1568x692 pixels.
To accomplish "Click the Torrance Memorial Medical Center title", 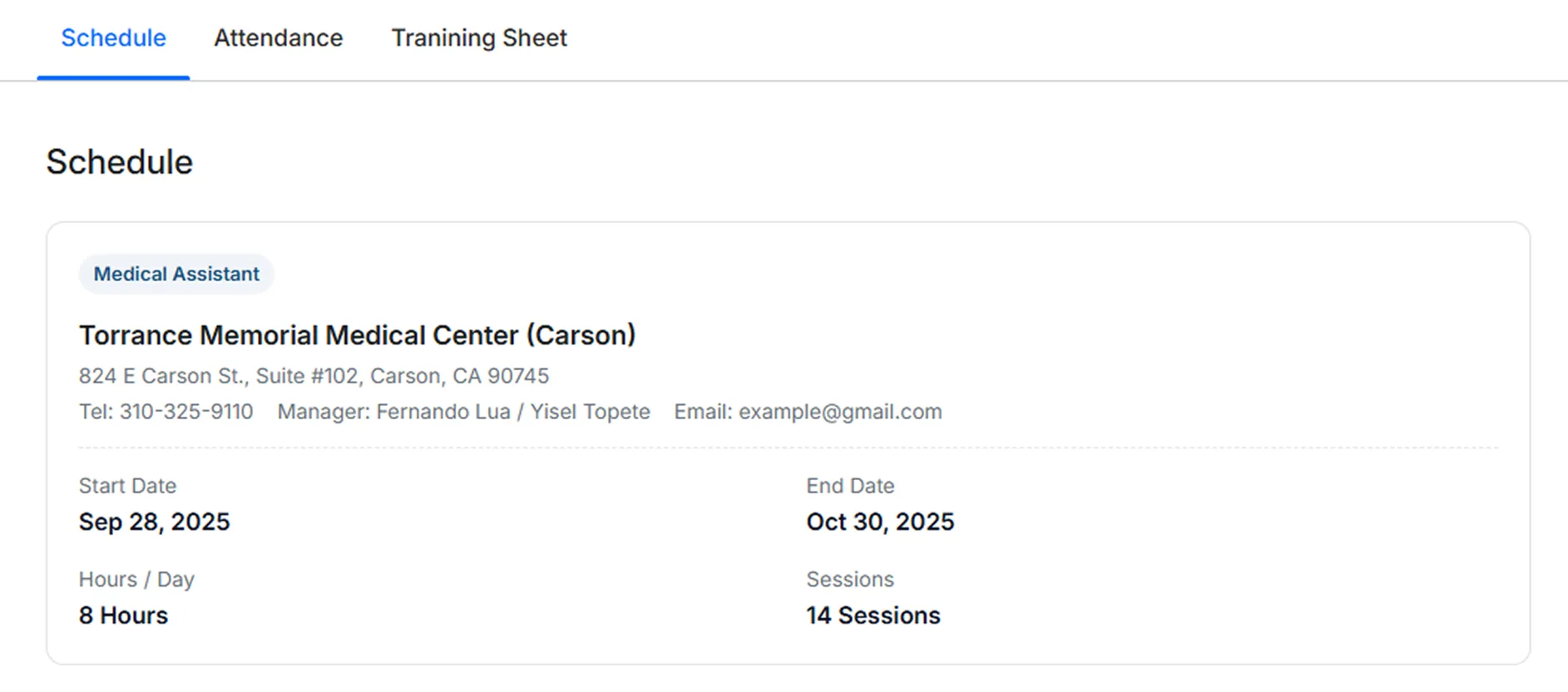I will (357, 335).
